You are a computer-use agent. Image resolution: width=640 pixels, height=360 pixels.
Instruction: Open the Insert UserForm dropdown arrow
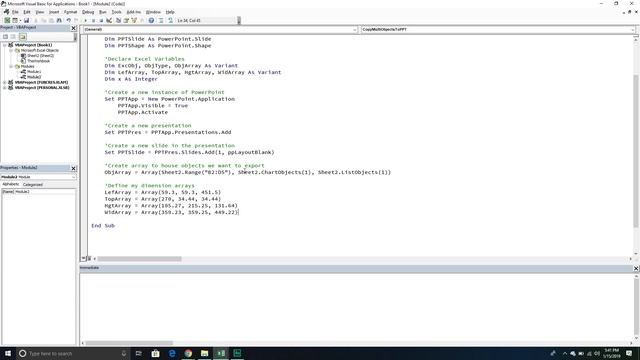20,20
